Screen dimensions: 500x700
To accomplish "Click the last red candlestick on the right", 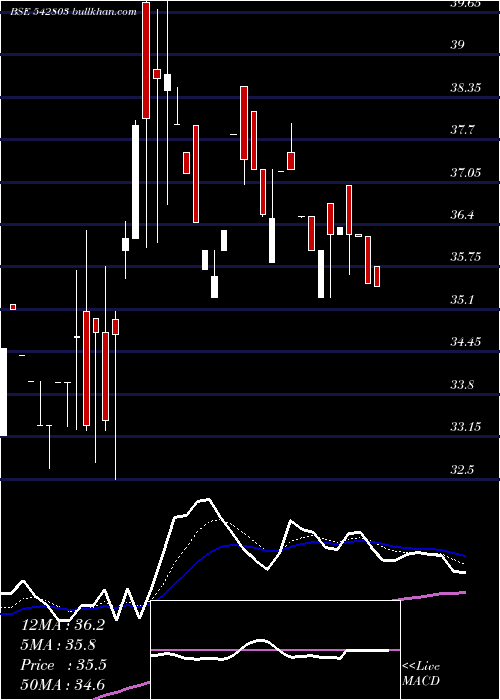I will point(377,276).
